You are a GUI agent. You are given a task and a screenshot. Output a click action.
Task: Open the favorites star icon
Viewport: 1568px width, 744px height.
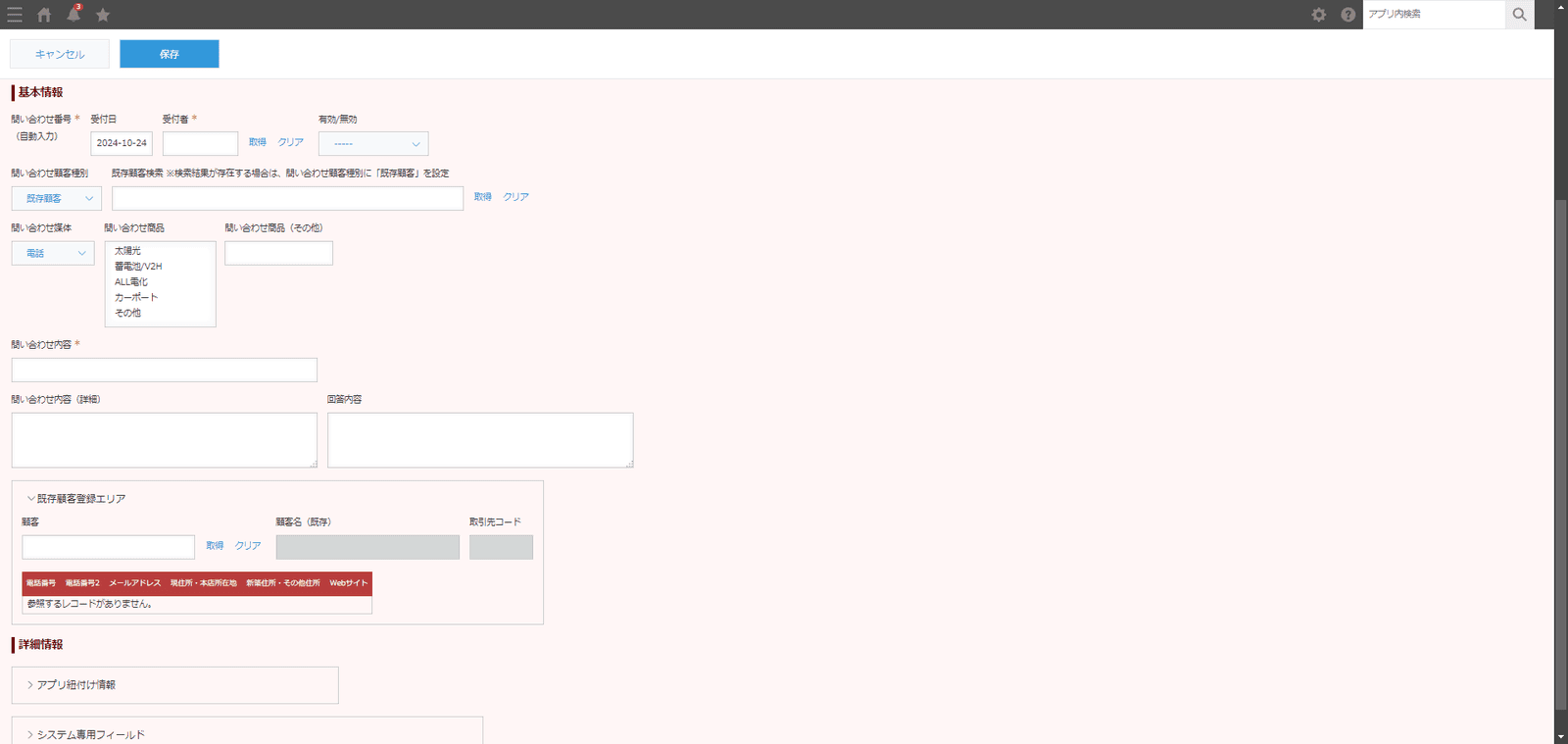click(x=103, y=15)
